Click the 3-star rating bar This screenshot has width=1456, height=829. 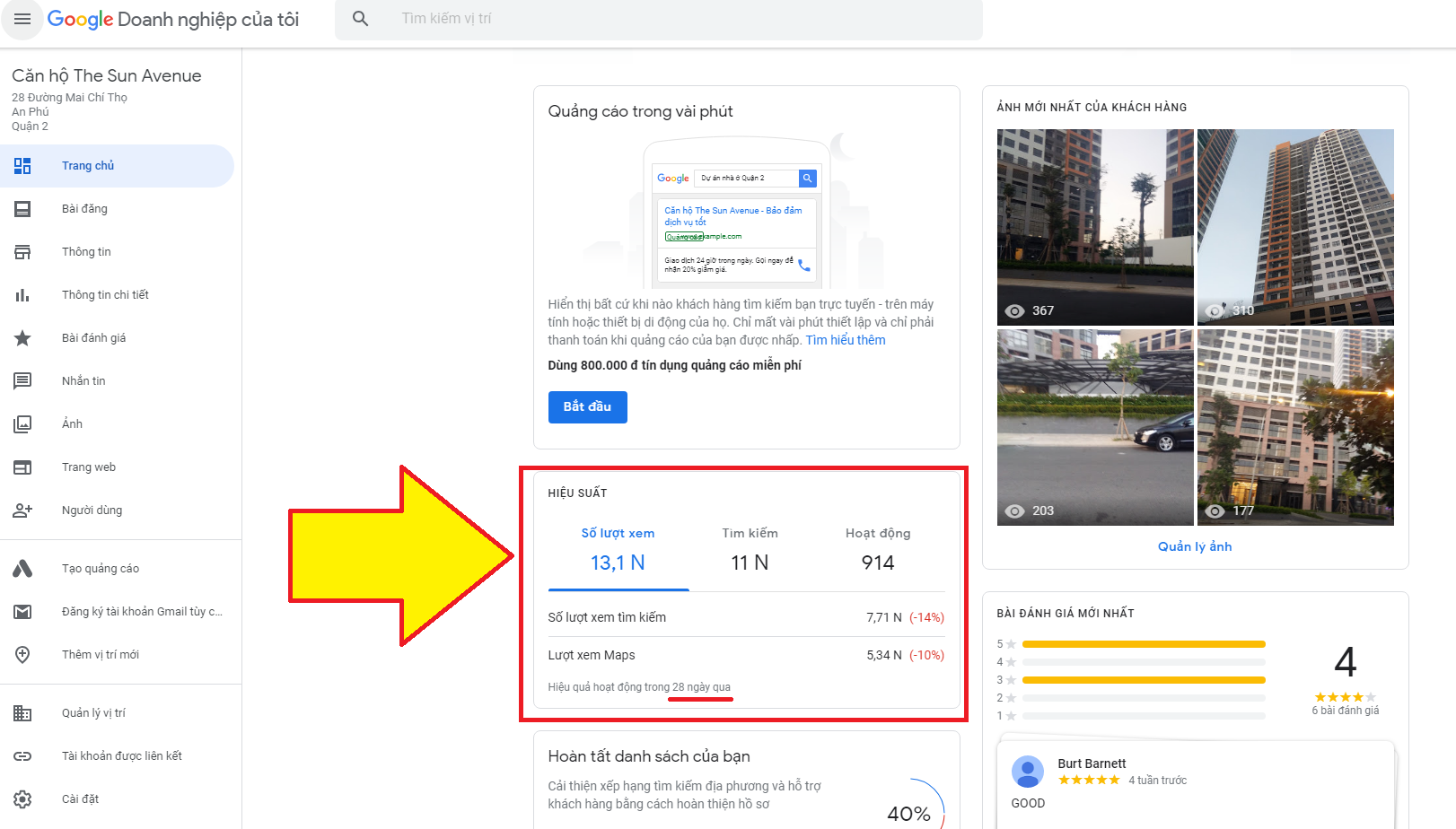(1144, 680)
